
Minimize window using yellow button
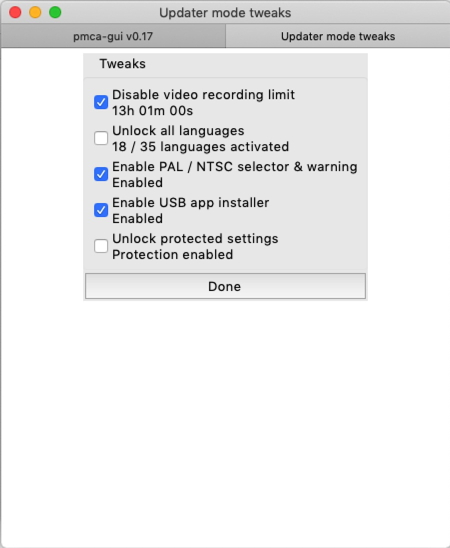pyautogui.click(x=35, y=13)
